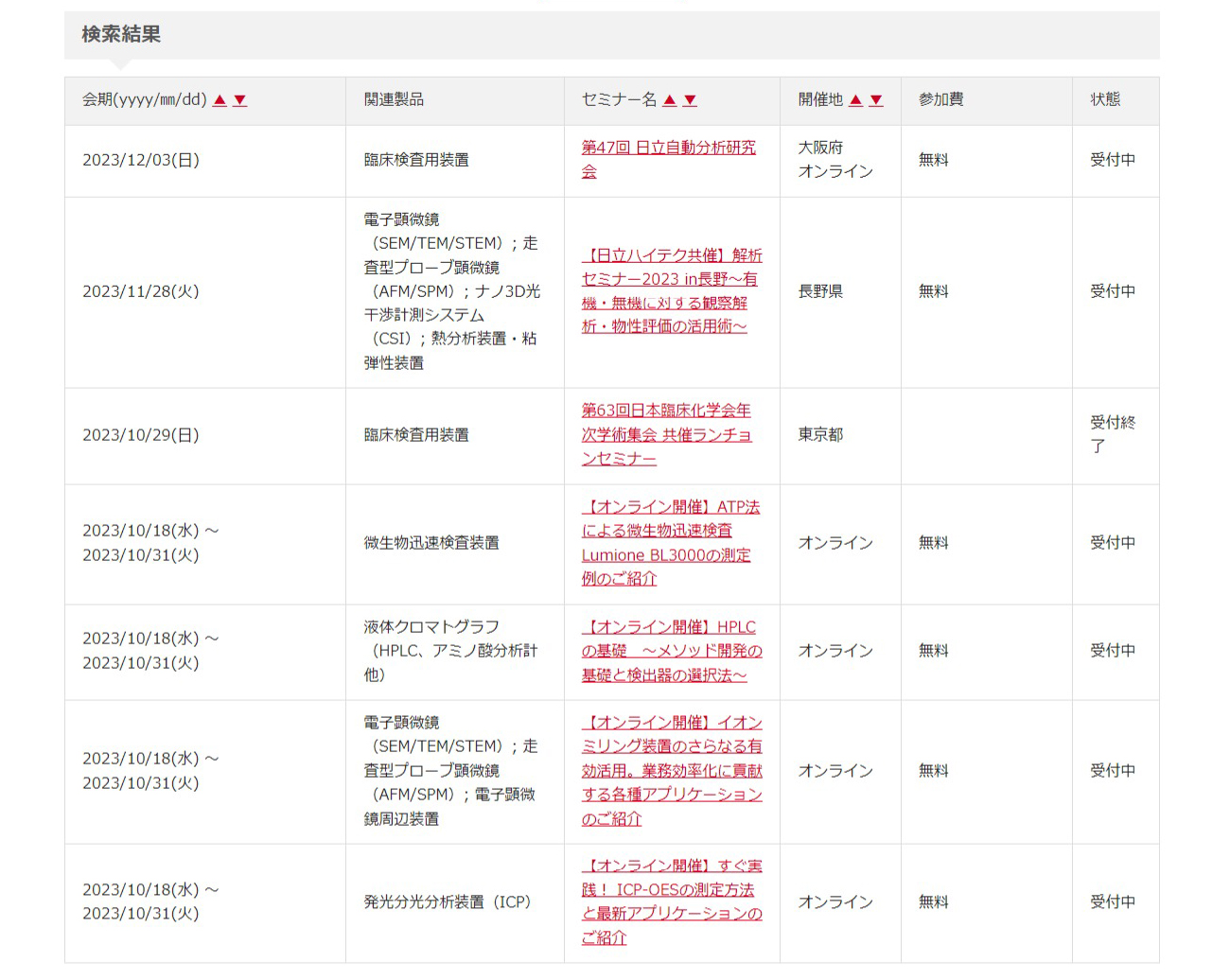Viewport: 1230px width, 980px height.
Task: Open ATP法による微生物迅速検査 Lumione BL3000 link
Action: [x=671, y=543]
